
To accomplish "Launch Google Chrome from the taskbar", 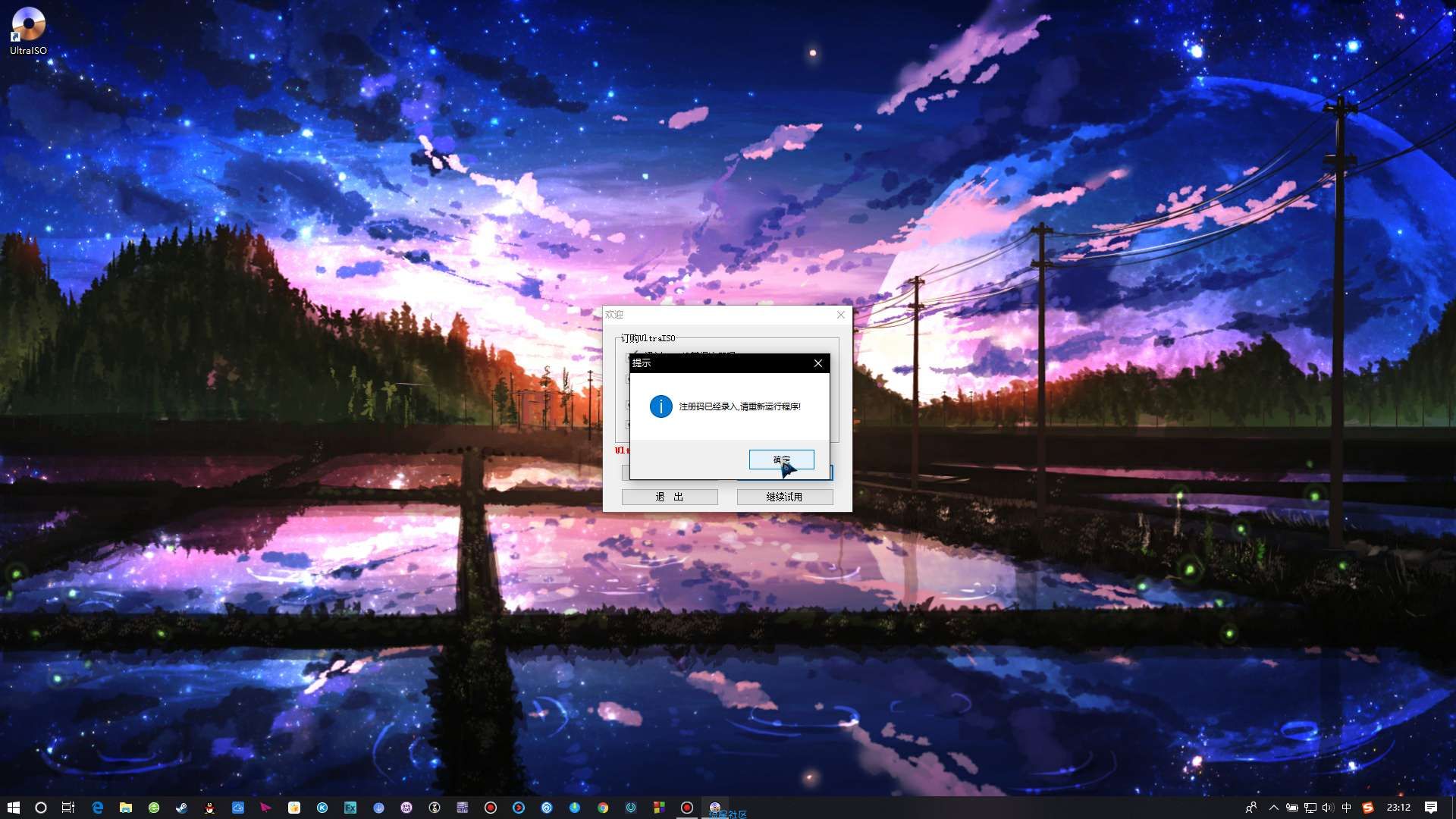I will pyautogui.click(x=603, y=808).
